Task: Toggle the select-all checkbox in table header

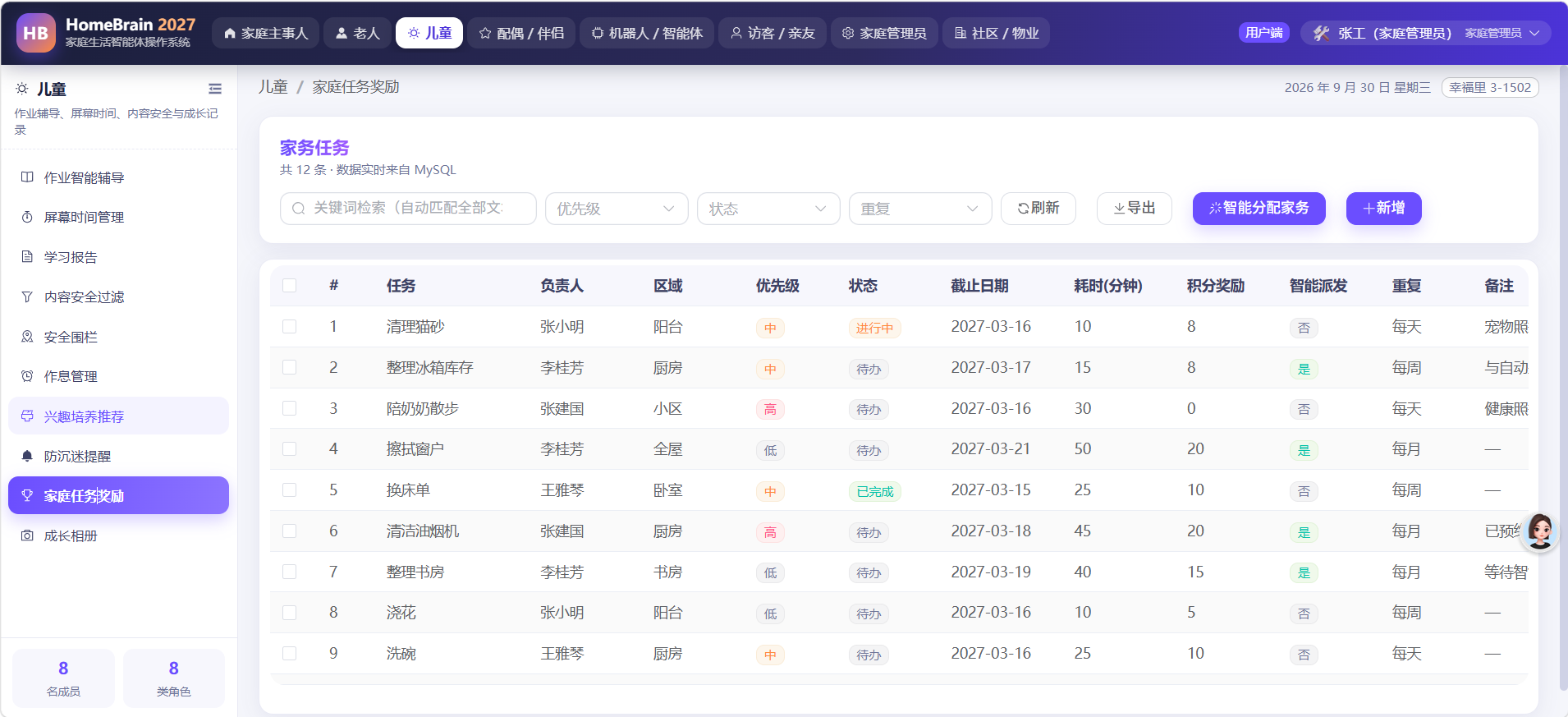Action: pos(289,286)
